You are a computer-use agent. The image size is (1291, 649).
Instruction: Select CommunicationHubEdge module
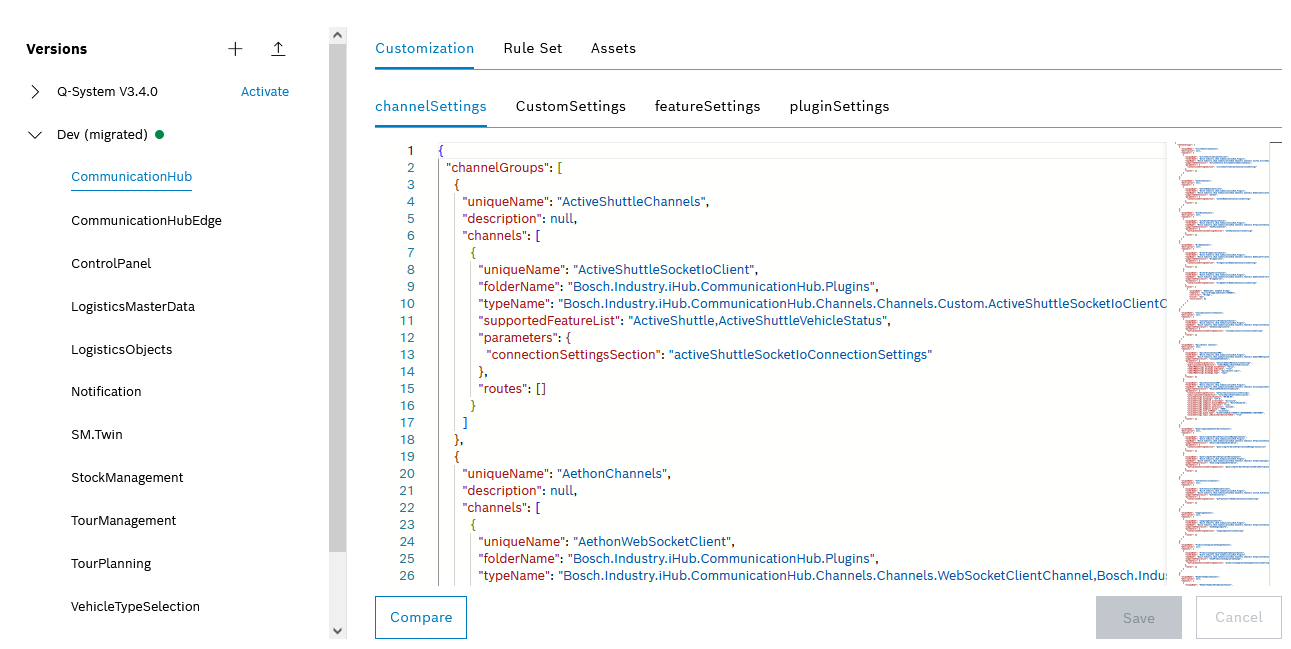146,221
